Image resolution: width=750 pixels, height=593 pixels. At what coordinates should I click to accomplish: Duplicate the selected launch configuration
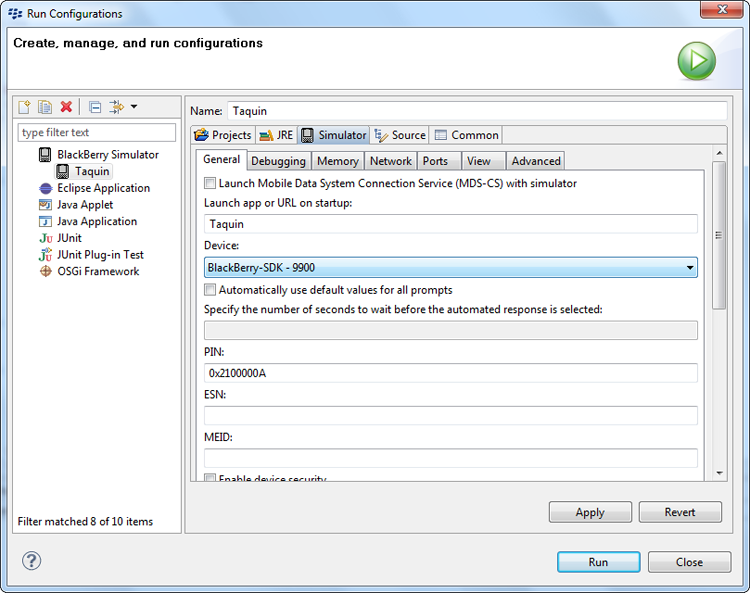[45, 107]
